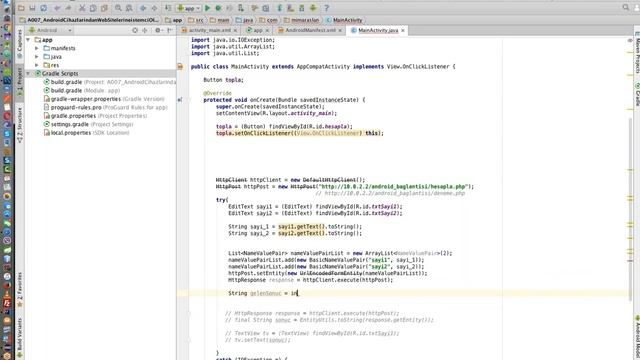The width and height of the screenshot is (640, 360).
Task: Click the Sync Gradle files toolbar icon
Action: pyautogui.click(x=280, y=8)
